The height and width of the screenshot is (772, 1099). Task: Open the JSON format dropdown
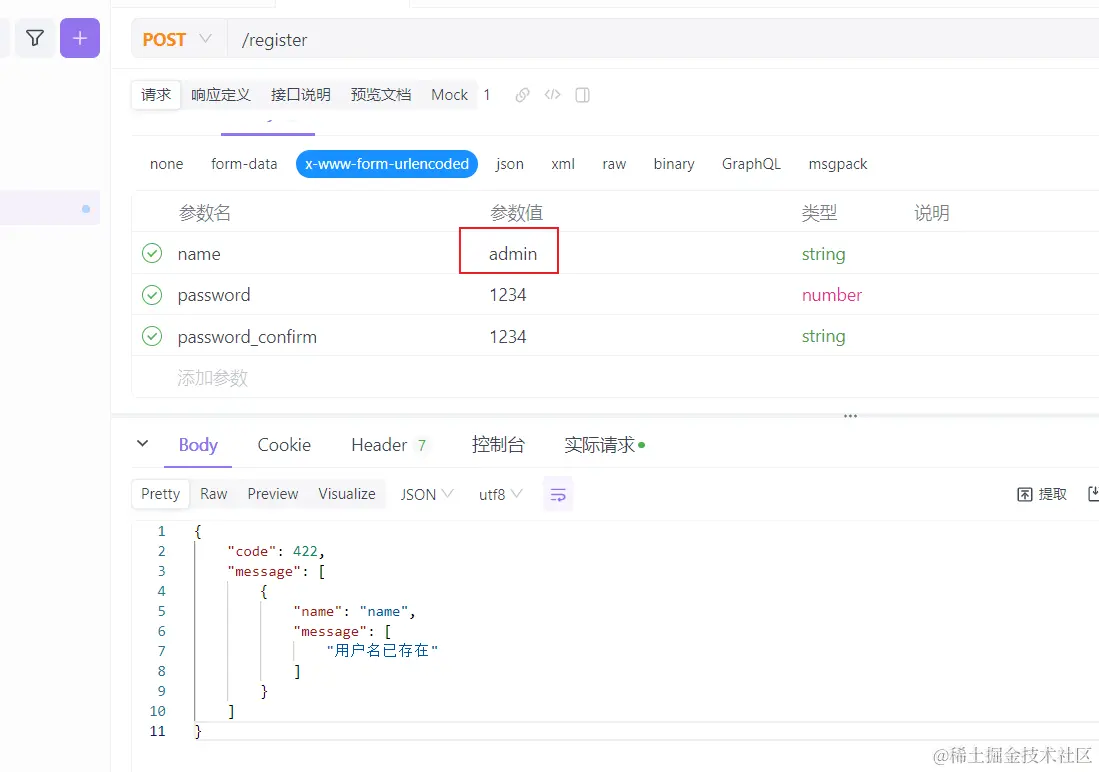(426, 494)
